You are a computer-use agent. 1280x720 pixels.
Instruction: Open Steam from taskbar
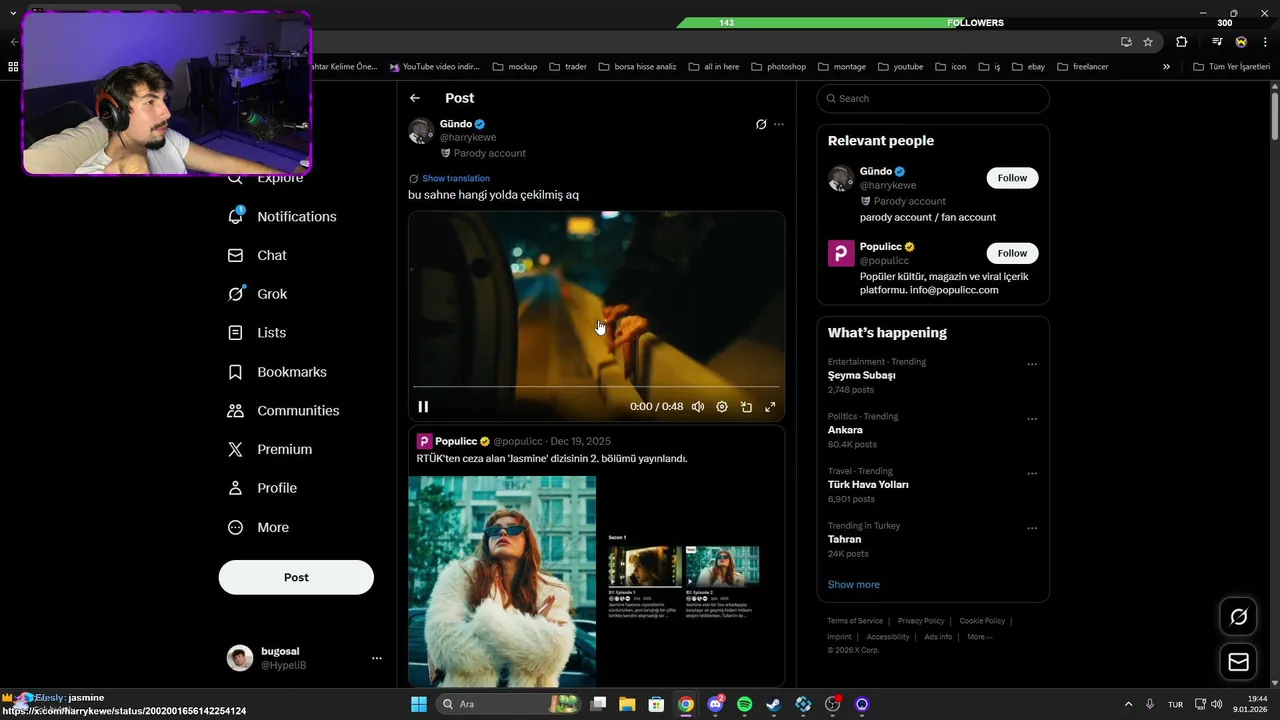coord(774,704)
